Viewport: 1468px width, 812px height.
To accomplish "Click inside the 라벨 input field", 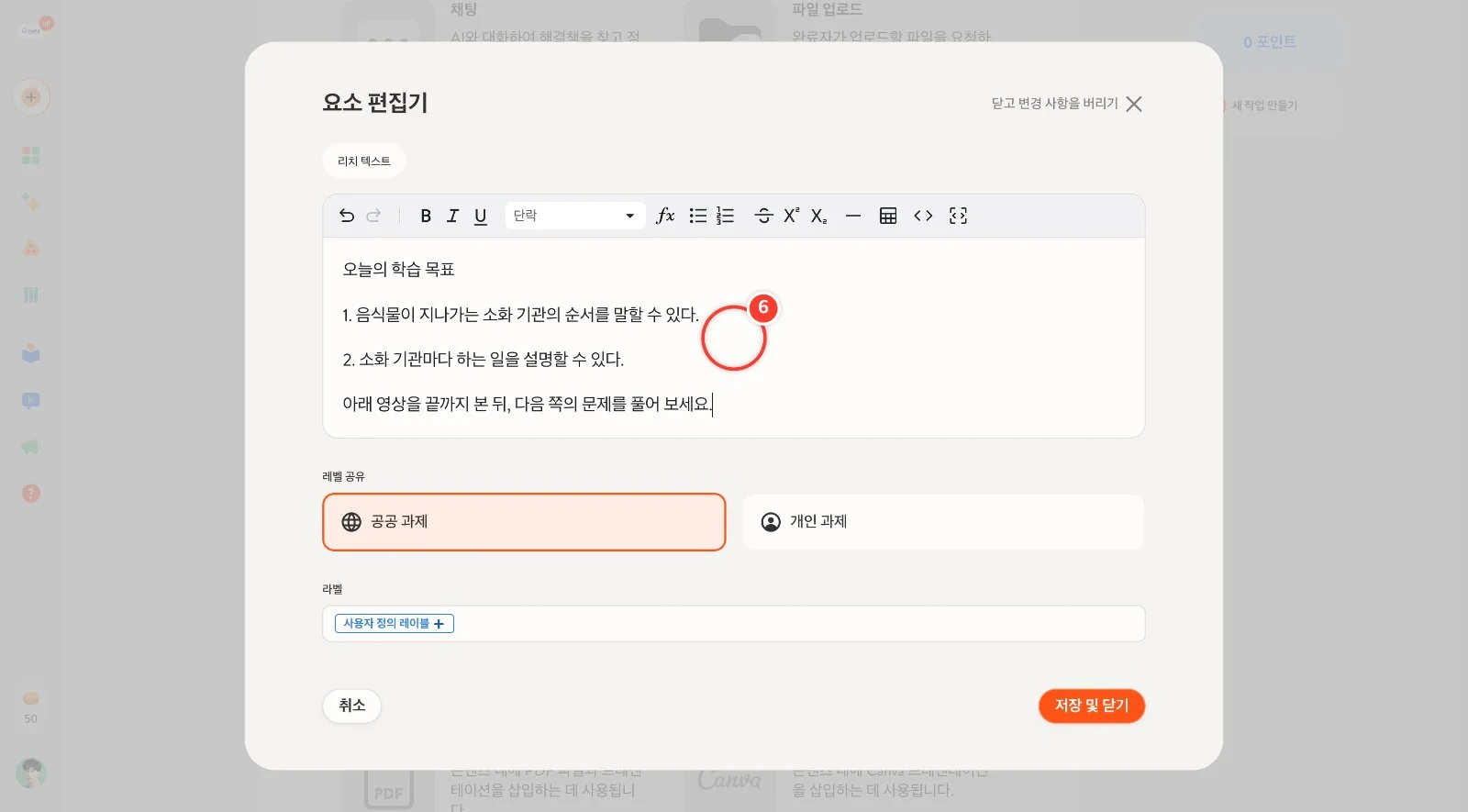I will (734, 624).
